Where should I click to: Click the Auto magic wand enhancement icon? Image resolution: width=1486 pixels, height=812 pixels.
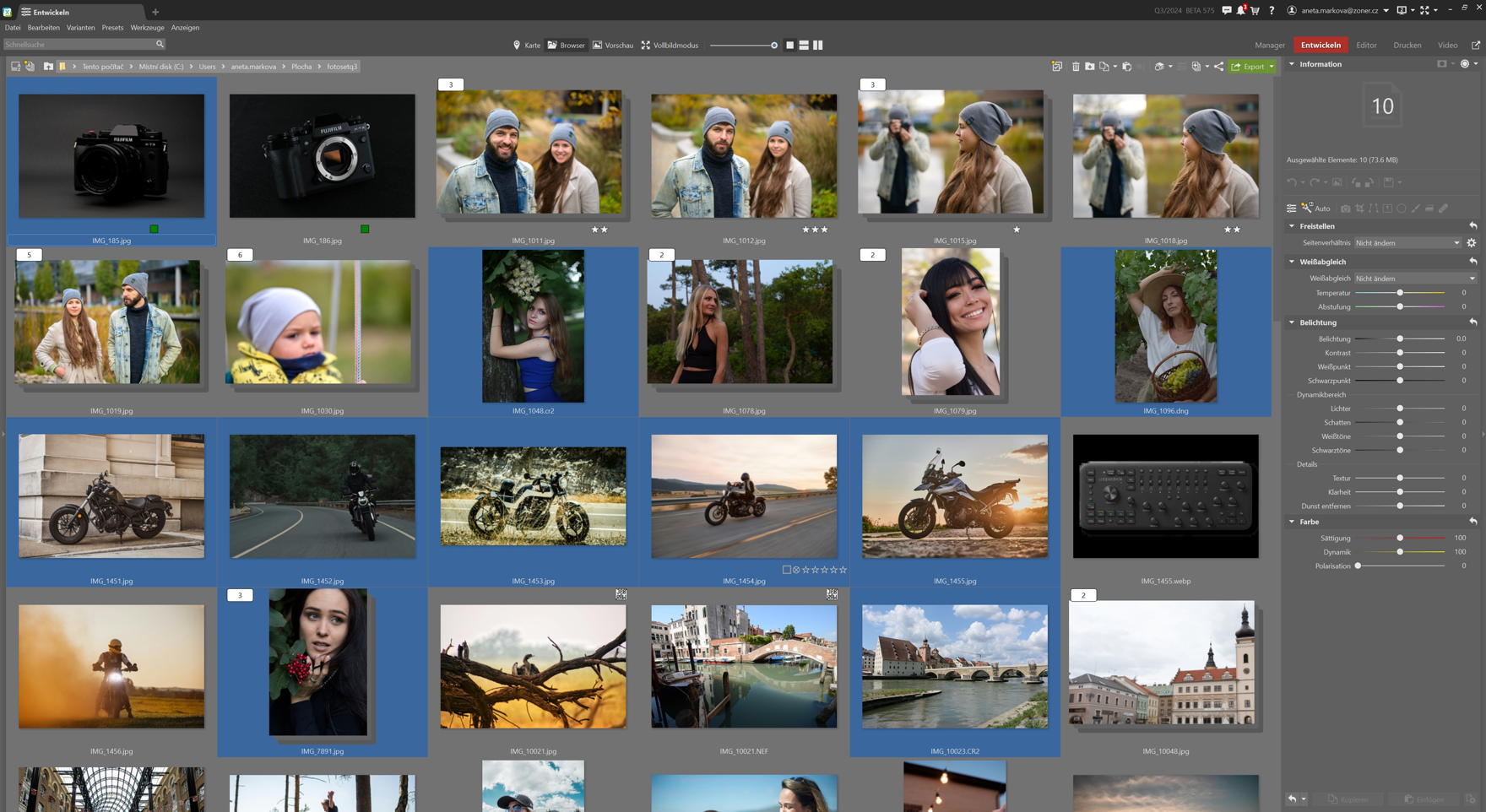coord(1307,208)
